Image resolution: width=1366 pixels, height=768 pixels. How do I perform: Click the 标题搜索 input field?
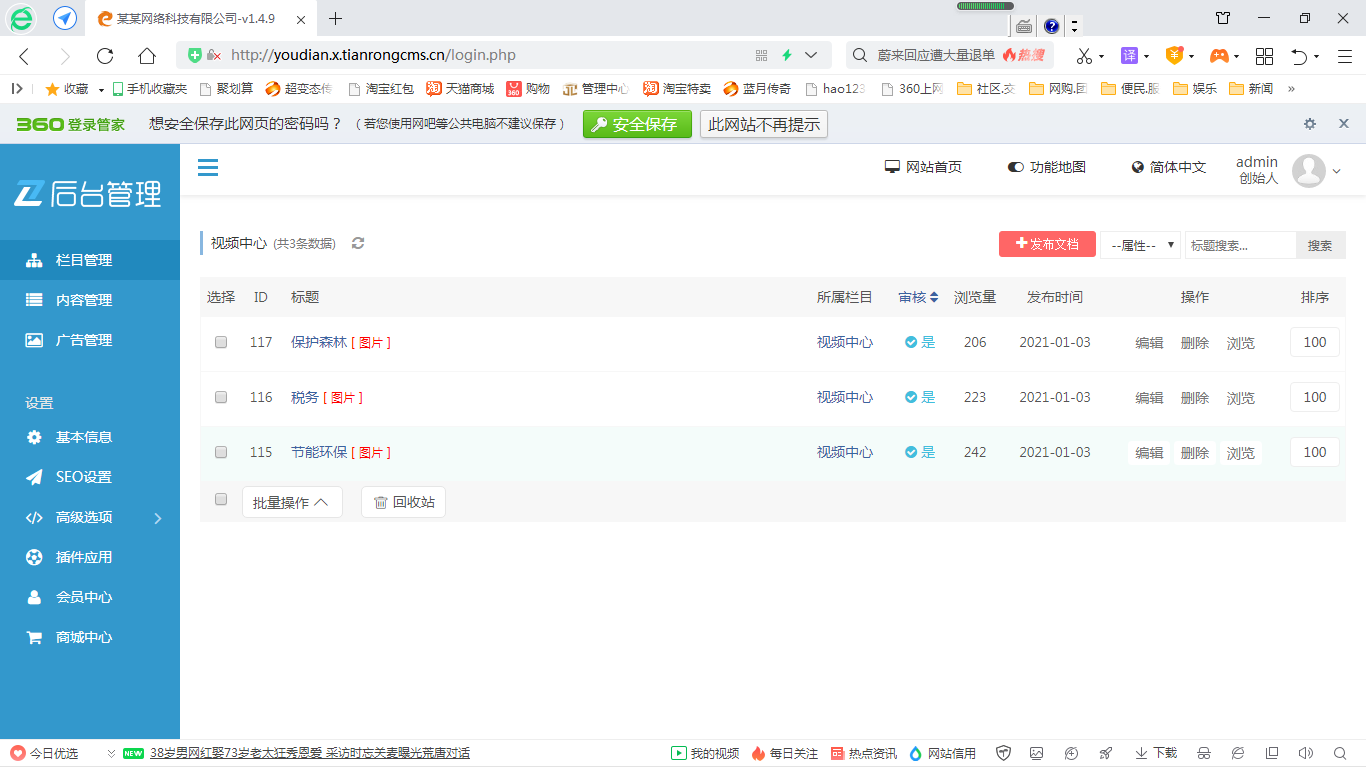pyautogui.click(x=1240, y=245)
